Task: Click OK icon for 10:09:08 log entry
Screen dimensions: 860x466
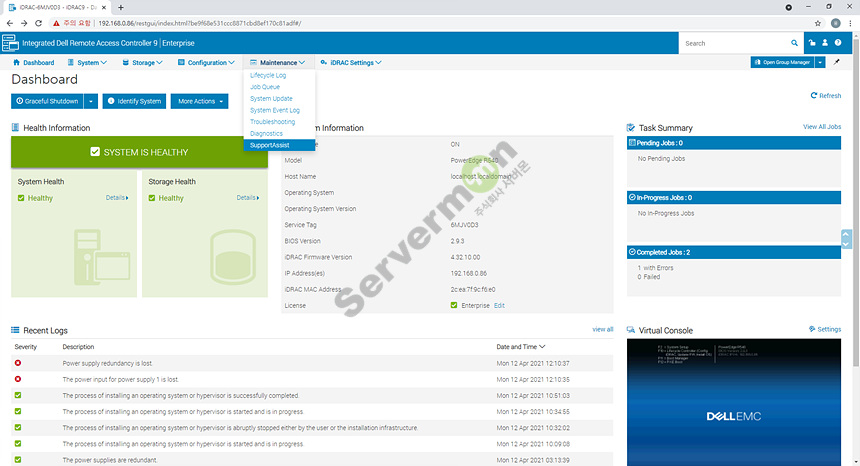Action: (x=18, y=444)
